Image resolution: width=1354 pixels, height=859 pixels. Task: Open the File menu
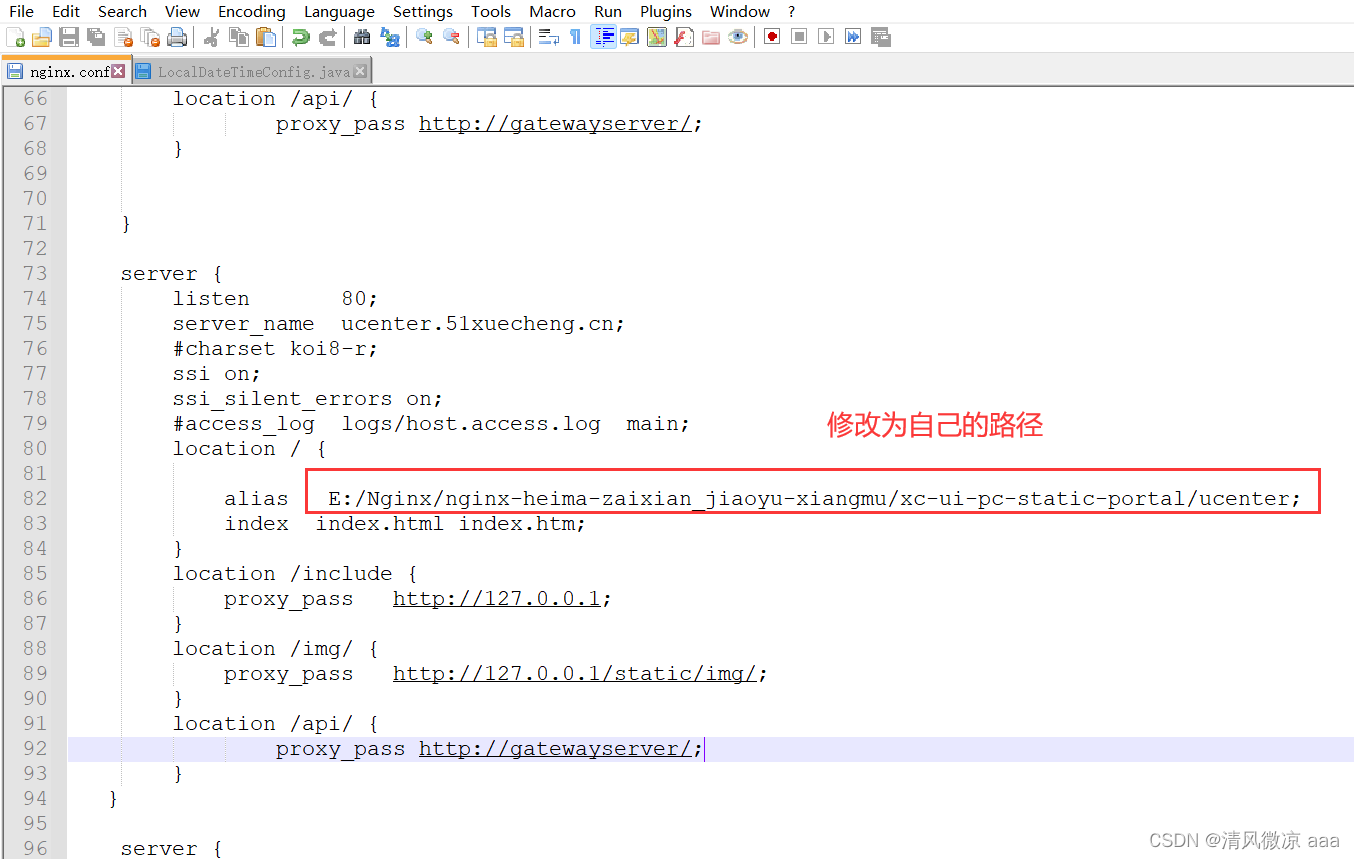click(x=21, y=12)
